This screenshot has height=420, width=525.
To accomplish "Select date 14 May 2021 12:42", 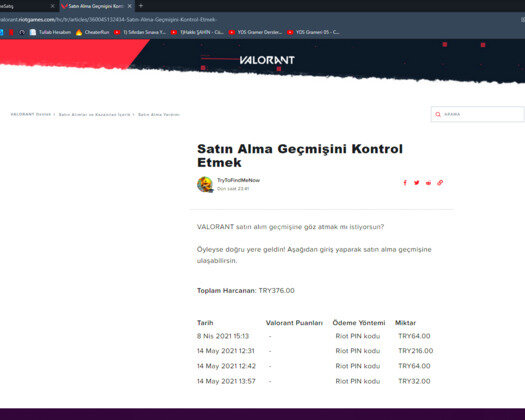I will coord(226,366).
